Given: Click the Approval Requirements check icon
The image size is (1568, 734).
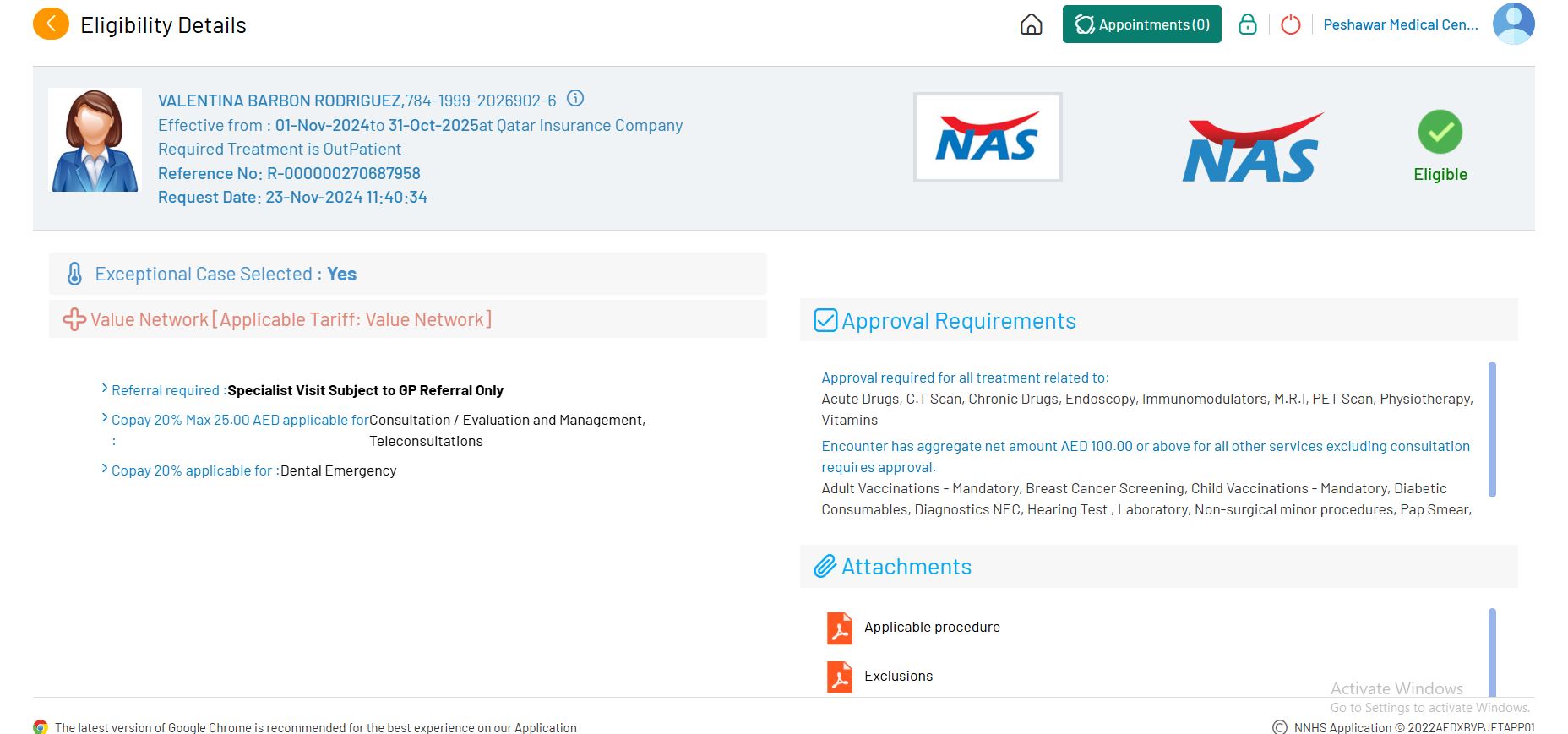Looking at the screenshot, I should click(x=825, y=321).
